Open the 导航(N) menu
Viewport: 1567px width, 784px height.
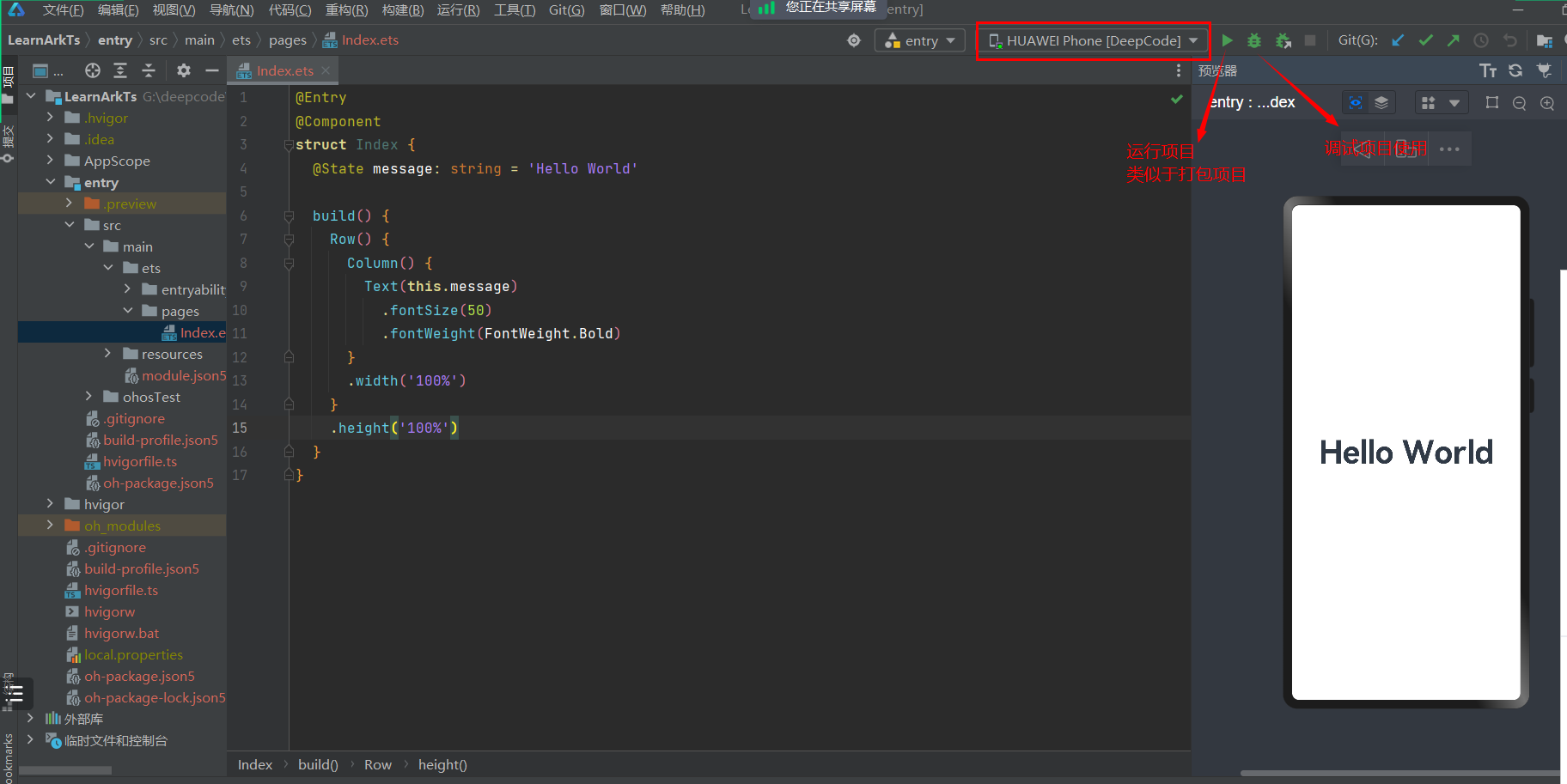[x=231, y=10]
